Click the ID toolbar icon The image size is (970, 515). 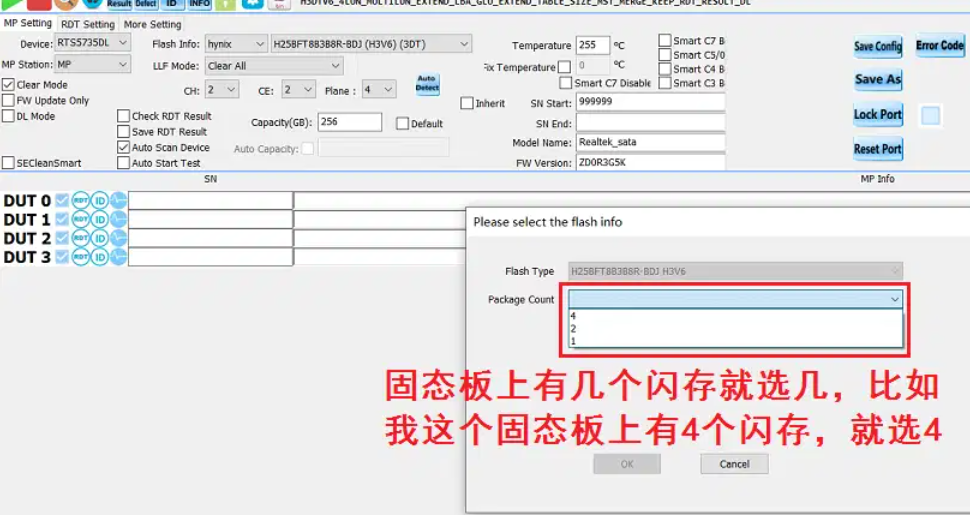(x=172, y=4)
